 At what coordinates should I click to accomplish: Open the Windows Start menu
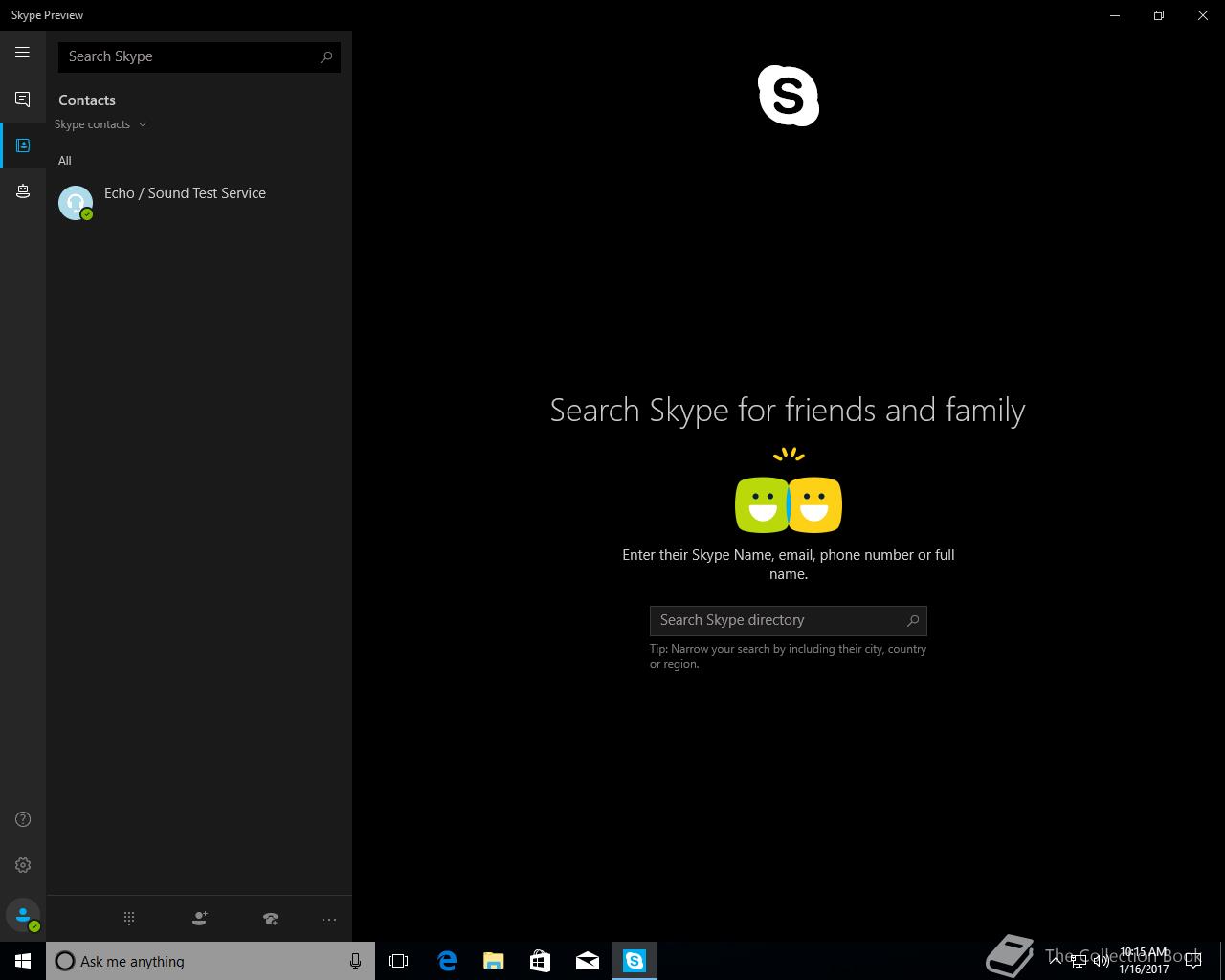23,961
